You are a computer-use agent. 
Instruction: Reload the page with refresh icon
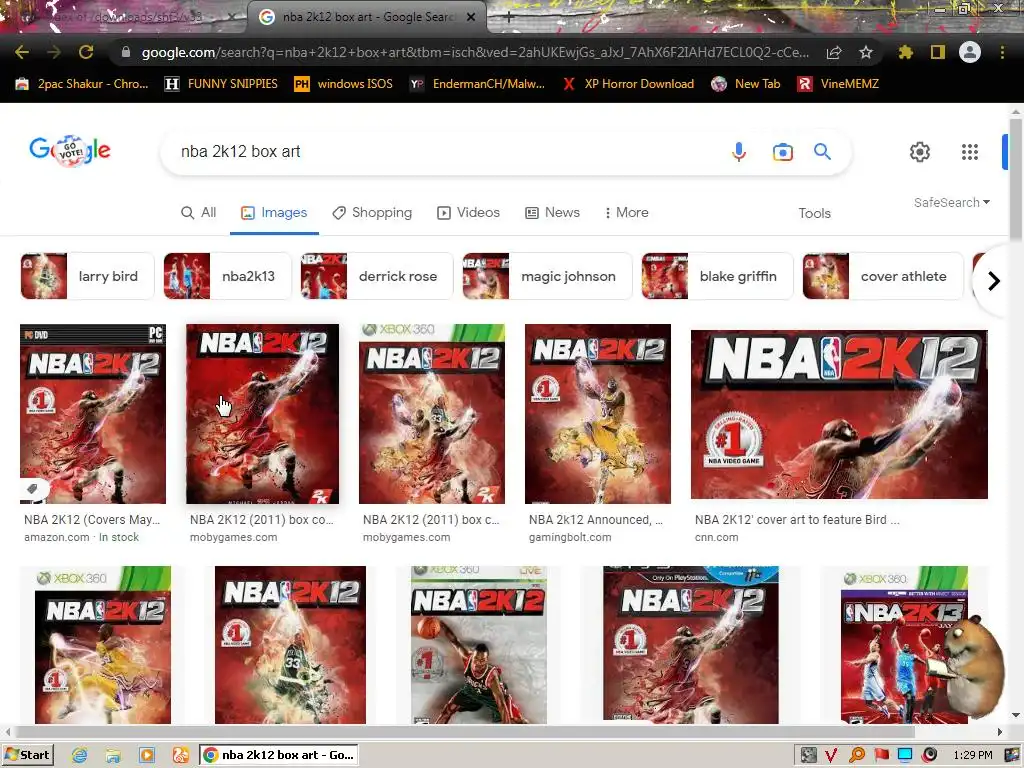pos(86,52)
